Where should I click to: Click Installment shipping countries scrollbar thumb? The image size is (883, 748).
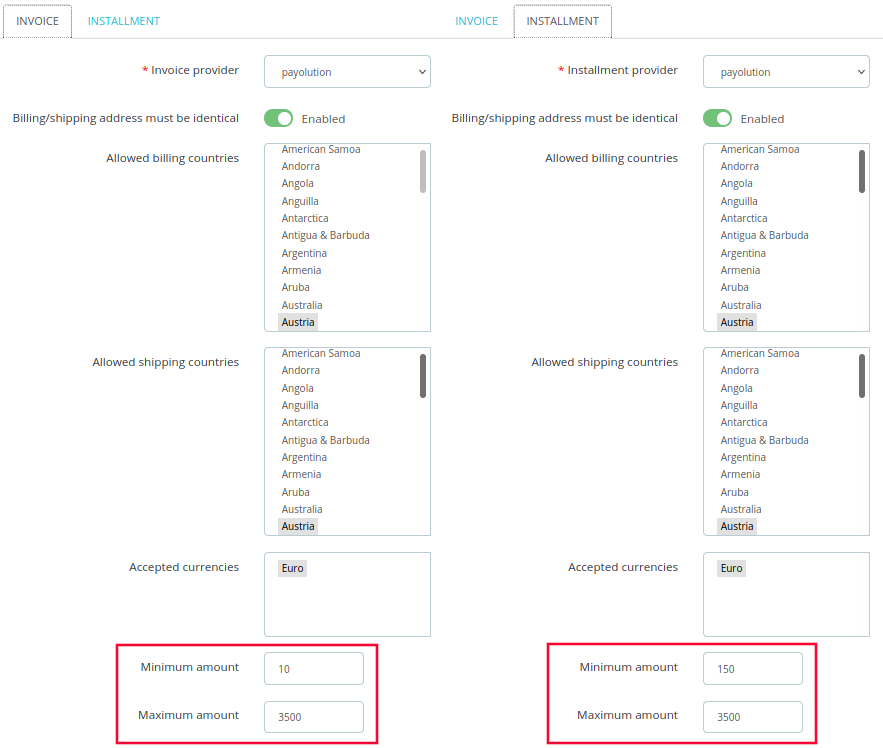tap(862, 376)
